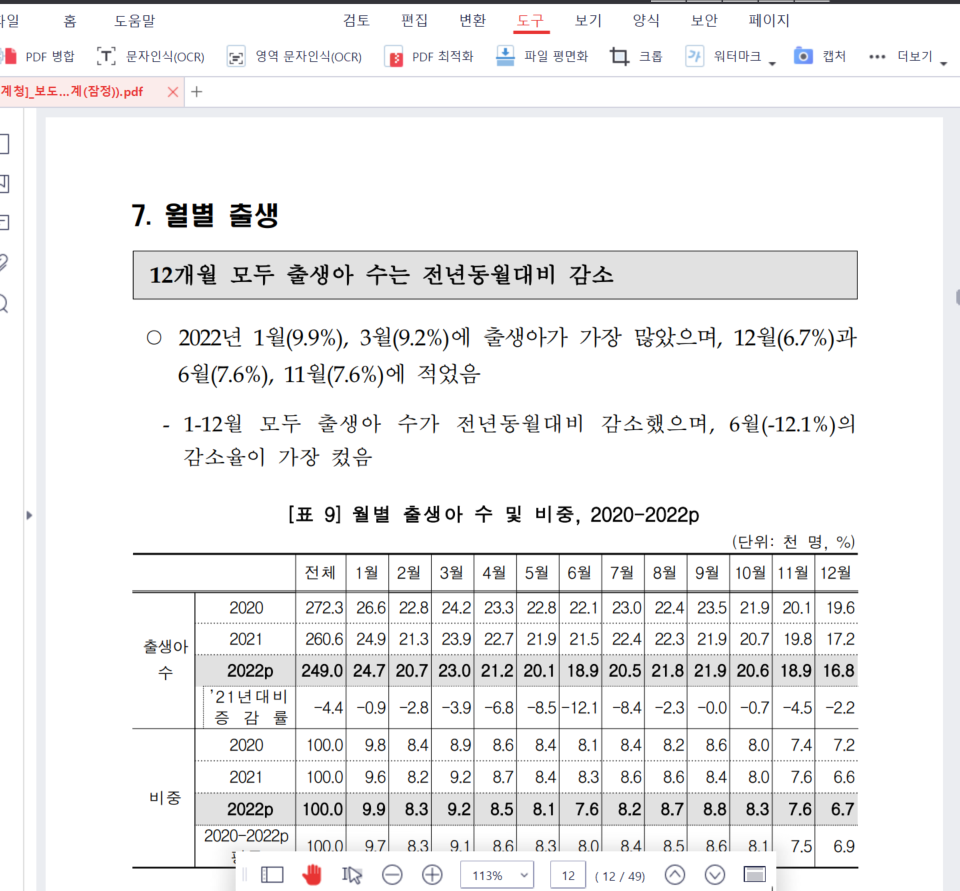960x891 pixels.
Task: Run 영역 문자인식(OCR) tool
Action: (x=294, y=56)
